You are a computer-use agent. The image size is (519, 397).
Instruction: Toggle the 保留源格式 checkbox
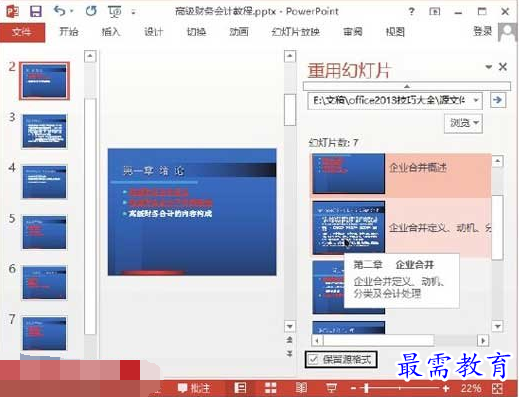click(313, 359)
